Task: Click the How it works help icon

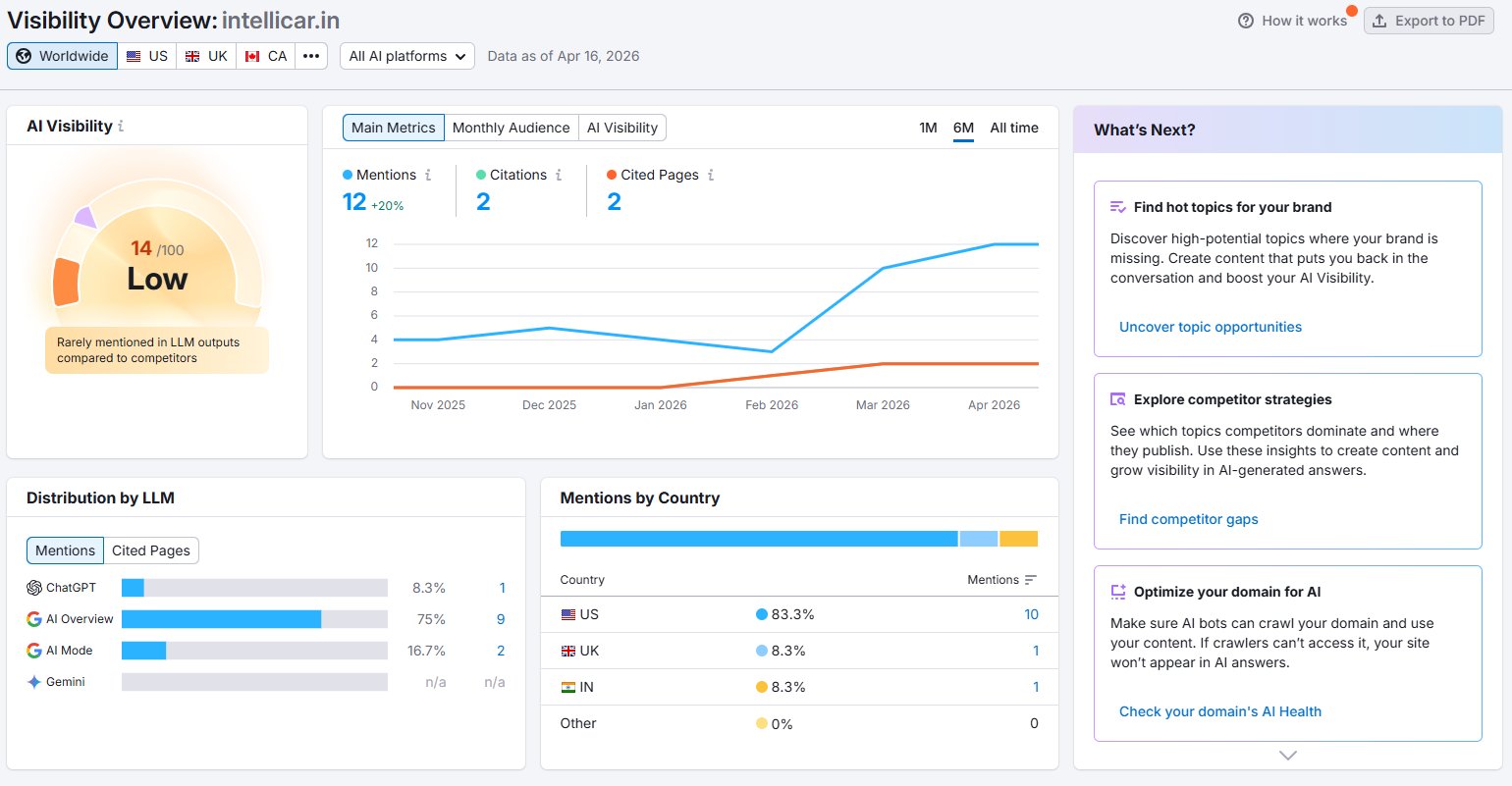Action: coord(1246,21)
